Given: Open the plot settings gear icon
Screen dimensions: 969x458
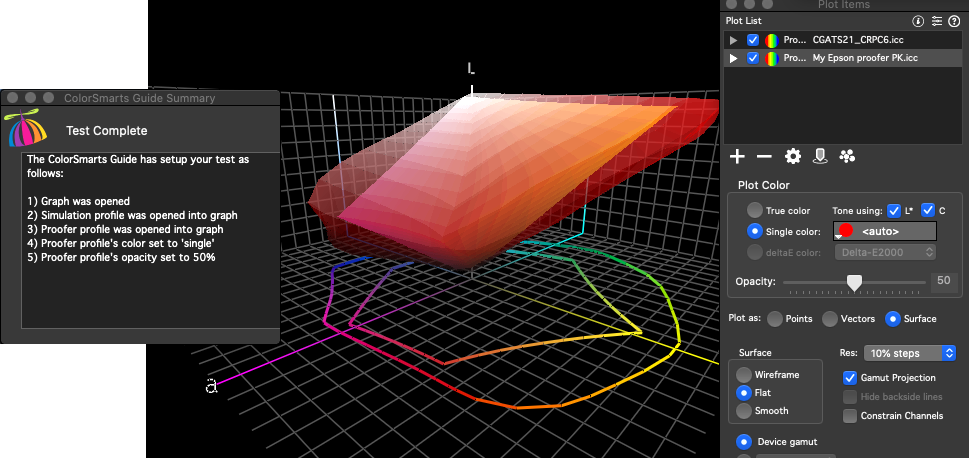Looking at the screenshot, I should [x=793, y=156].
